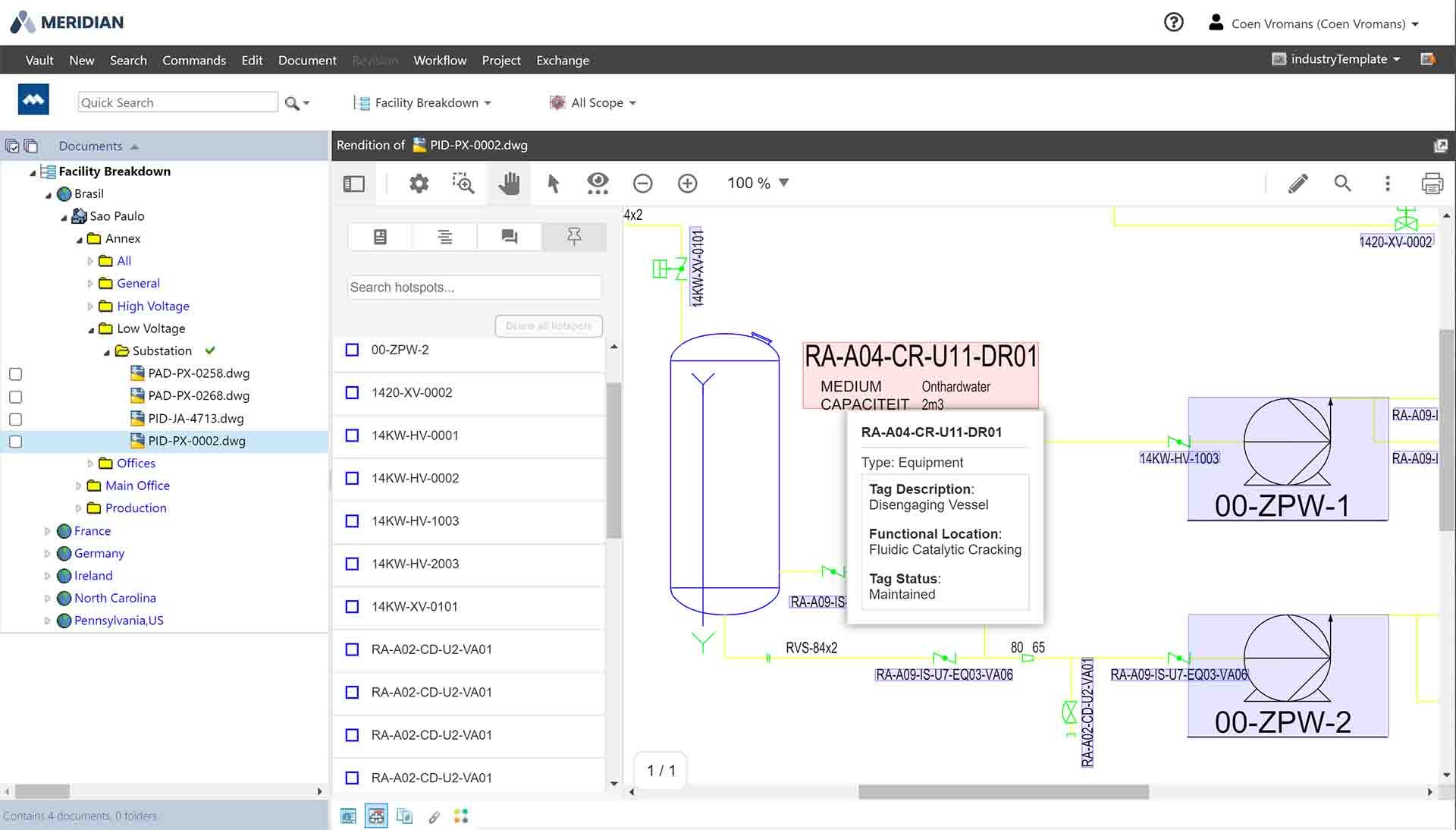The image size is (1456, 830).
Task: Select the 14KW-HV-0001 hotspot checkbox
Action: coord(351,435)
